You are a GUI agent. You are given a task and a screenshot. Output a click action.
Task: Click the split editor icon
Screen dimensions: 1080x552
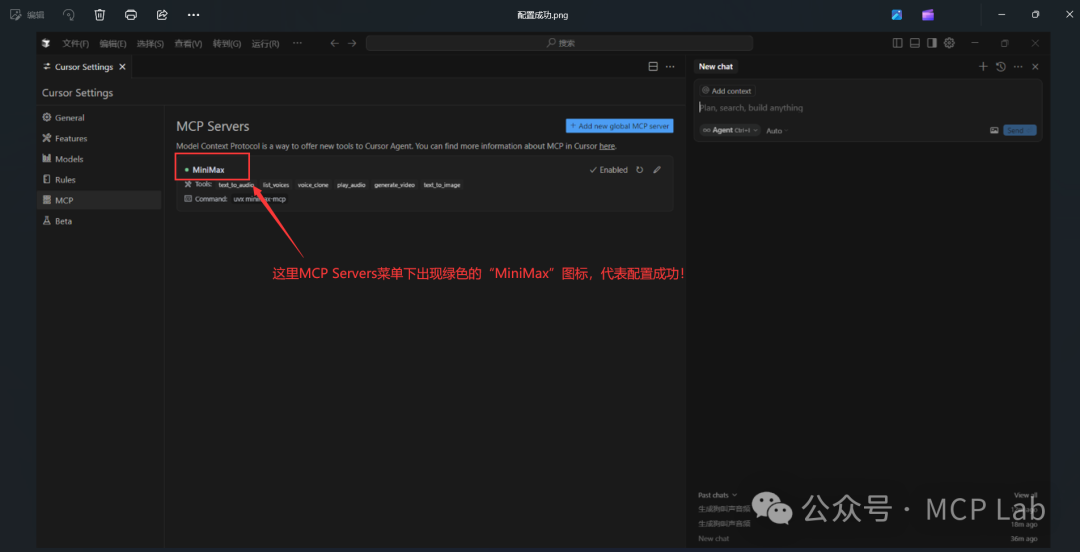[x=653, y=67]
